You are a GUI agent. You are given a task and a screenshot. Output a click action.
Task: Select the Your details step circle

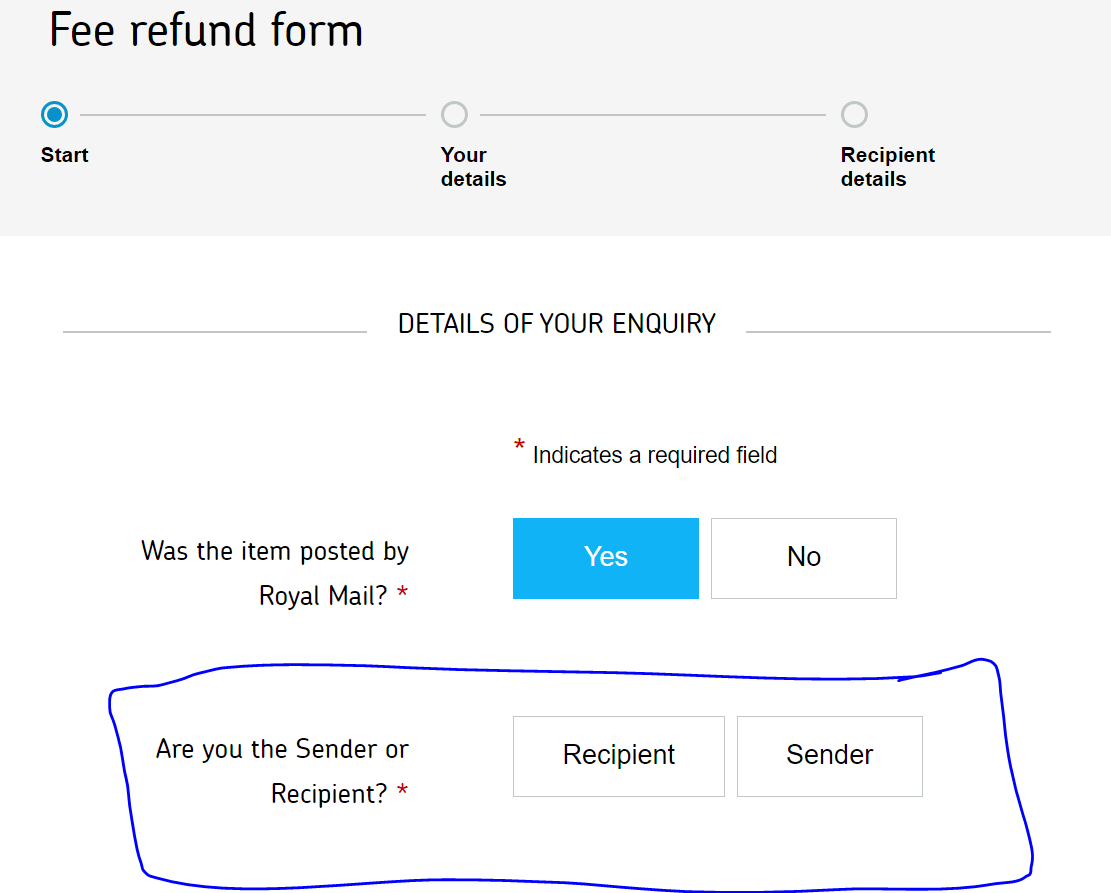tap(454, 115)
